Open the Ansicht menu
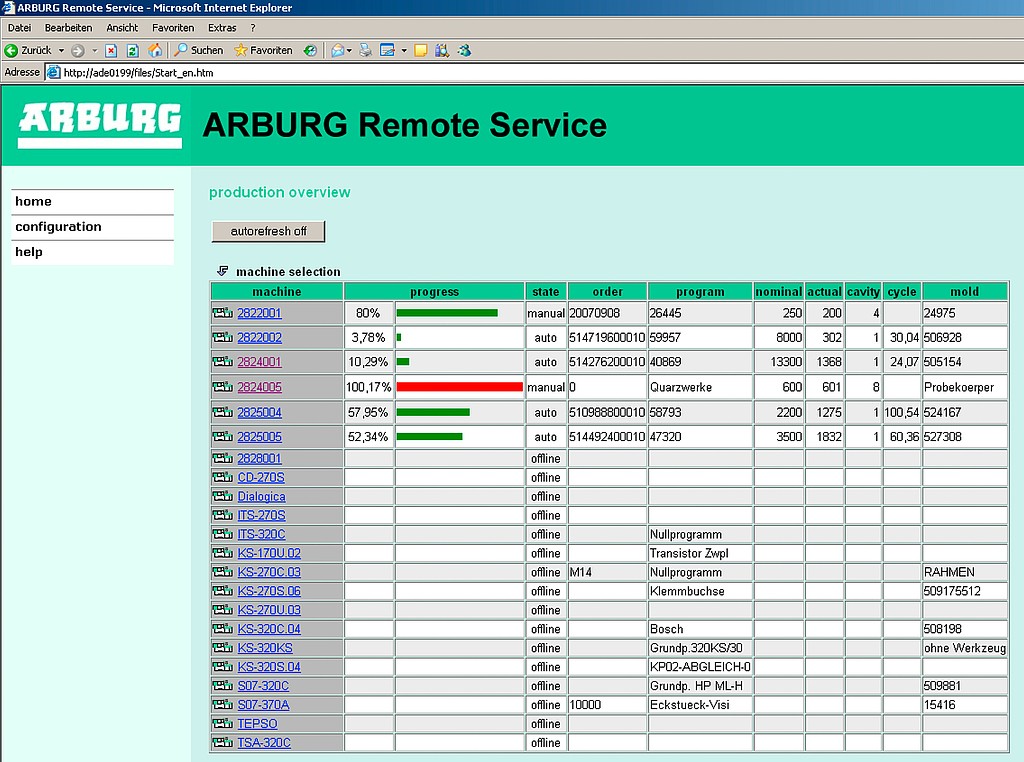The height and width of the screenshot is (762, 1024). pos(122,28)
